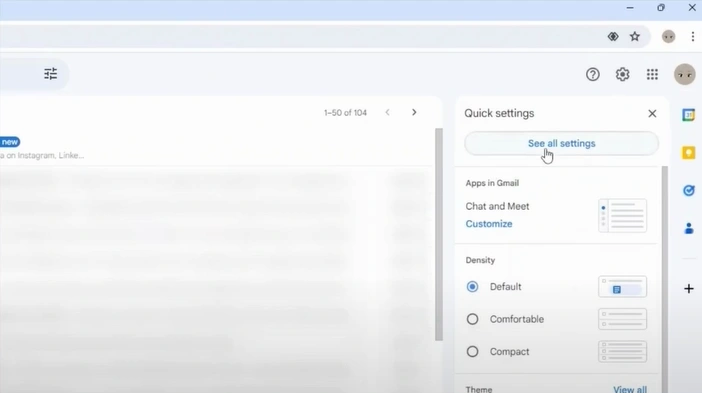Click the Quick settings heading

pos(499,113)
